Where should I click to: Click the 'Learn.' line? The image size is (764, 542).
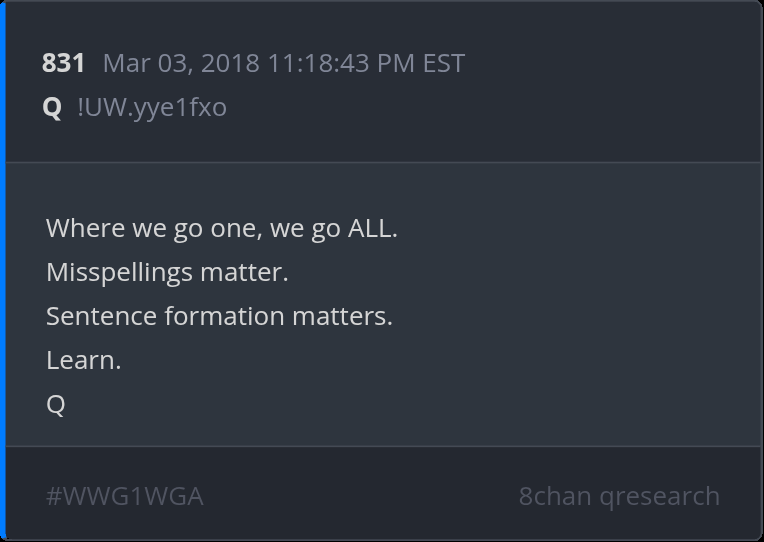(x=83, y=360)
